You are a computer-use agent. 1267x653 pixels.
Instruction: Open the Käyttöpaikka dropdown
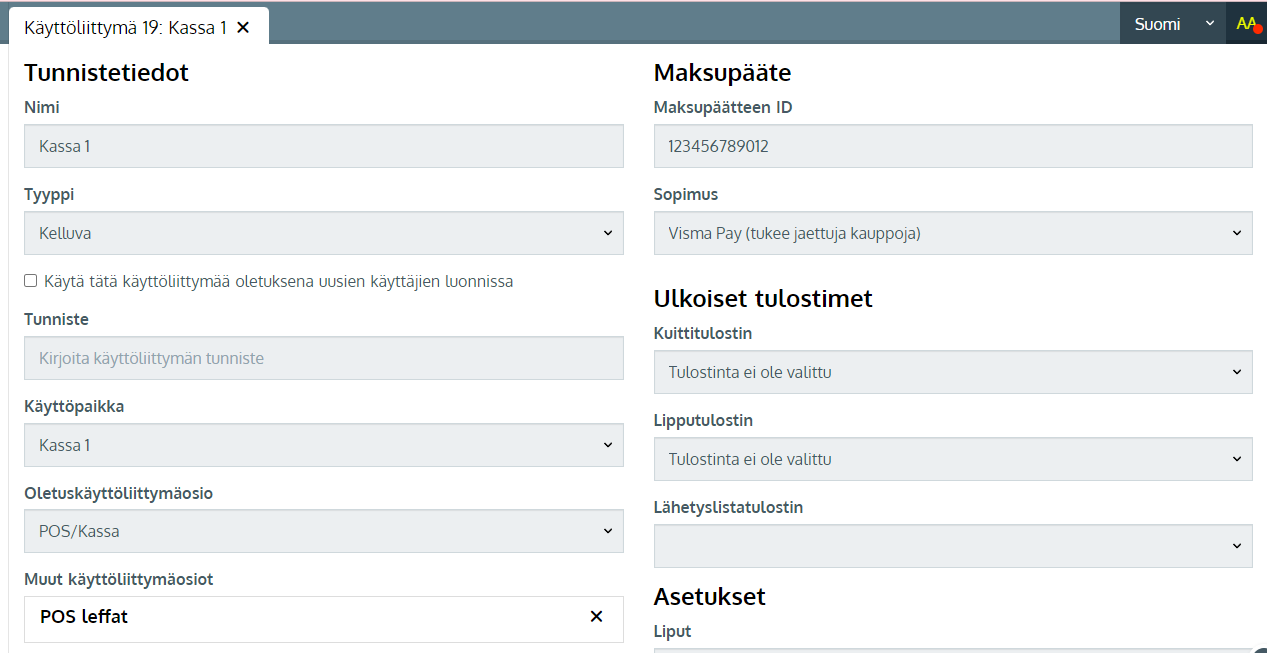tap(324, 445)
